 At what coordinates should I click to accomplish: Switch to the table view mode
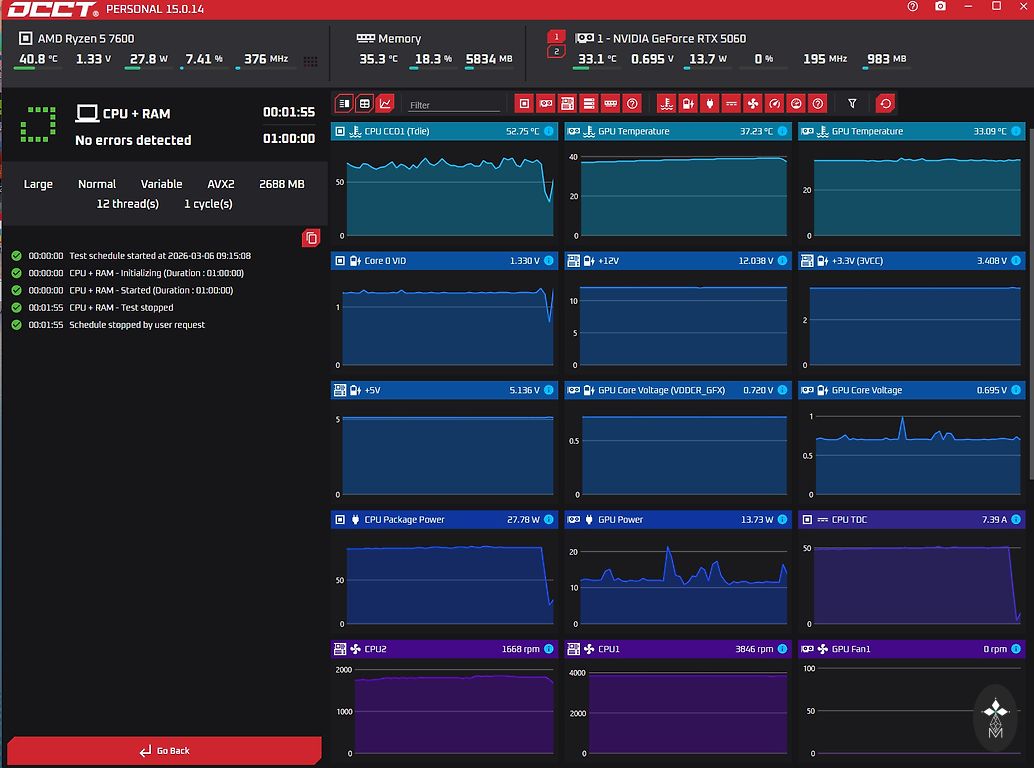coord(365,103)
